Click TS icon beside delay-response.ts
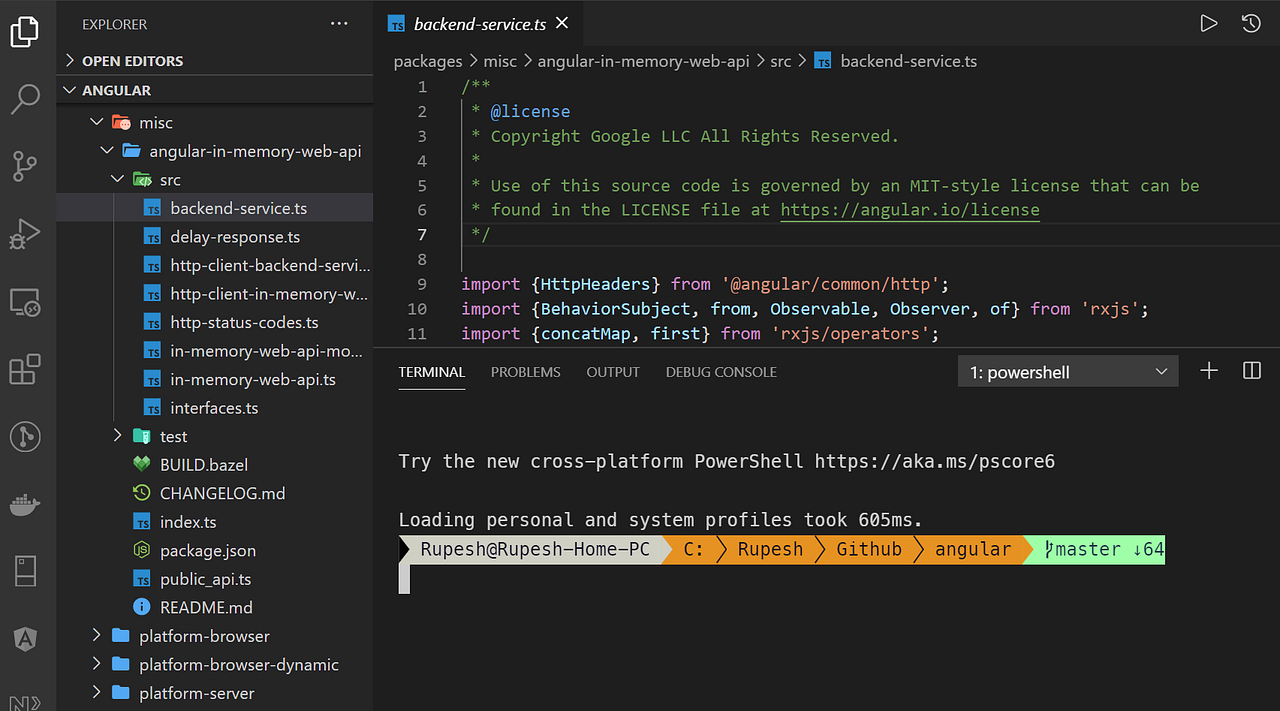Viewport: 1280px width, 711px height. [x=152, y=237]
